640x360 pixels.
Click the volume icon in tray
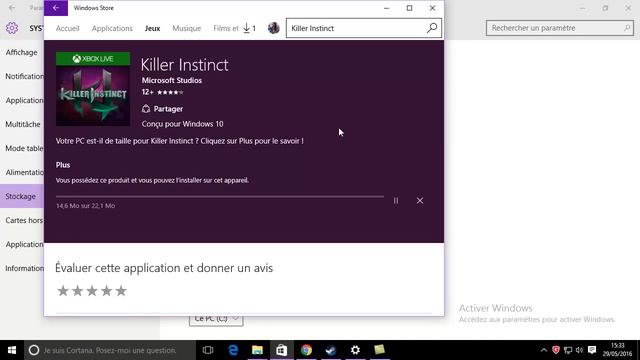pyautogui.click(x=580, y=350)
